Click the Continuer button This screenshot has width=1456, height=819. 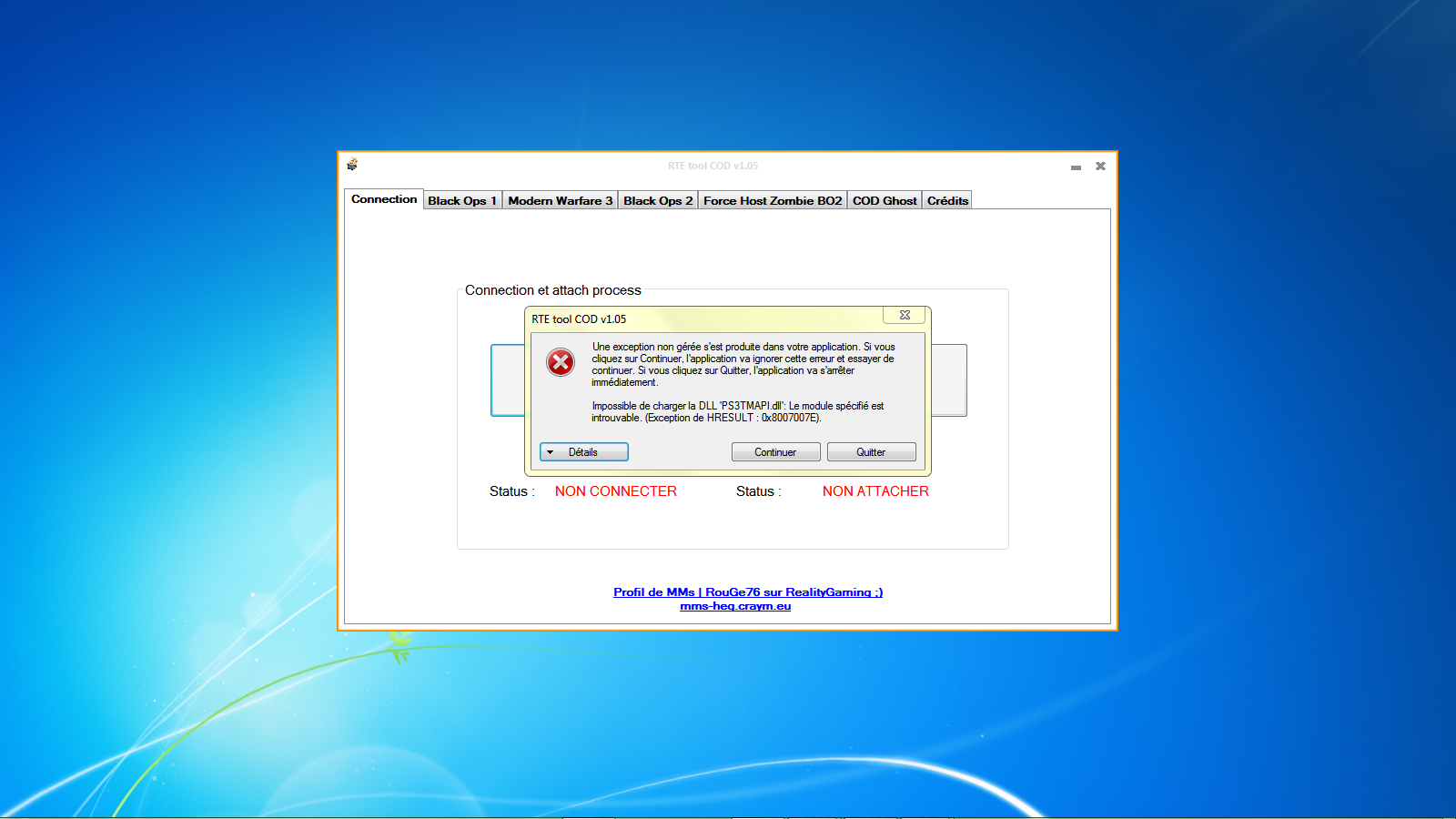pos(775,452)
